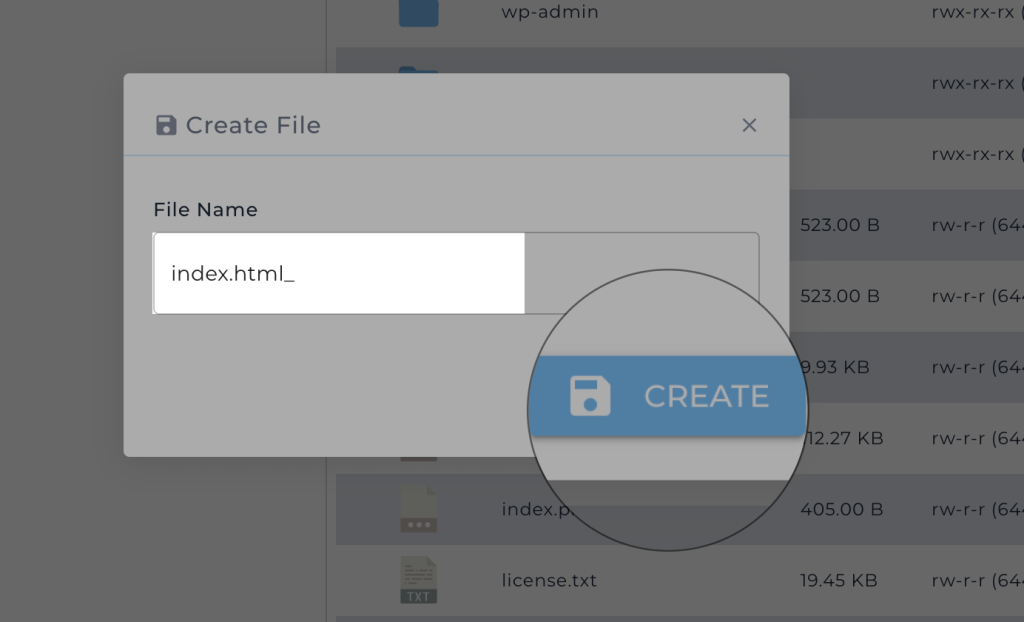Click the 405.00 B size value
The height and width of the screenshot is (622, 1024).
click(841, 510)
